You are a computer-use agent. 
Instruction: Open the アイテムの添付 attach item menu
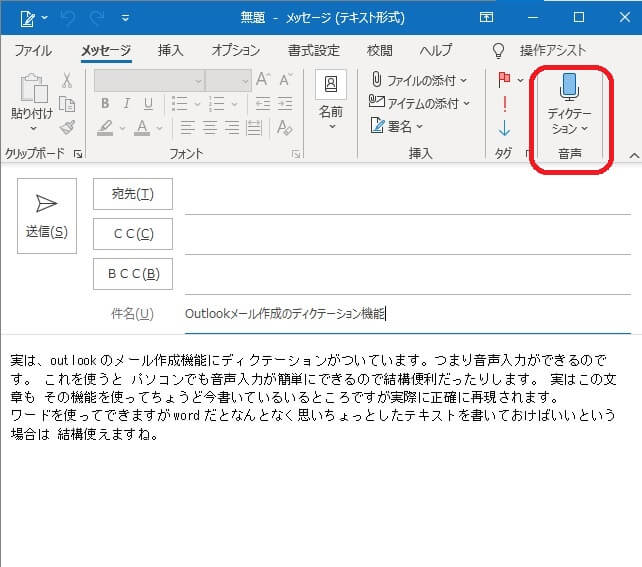[x=420, y=103]
